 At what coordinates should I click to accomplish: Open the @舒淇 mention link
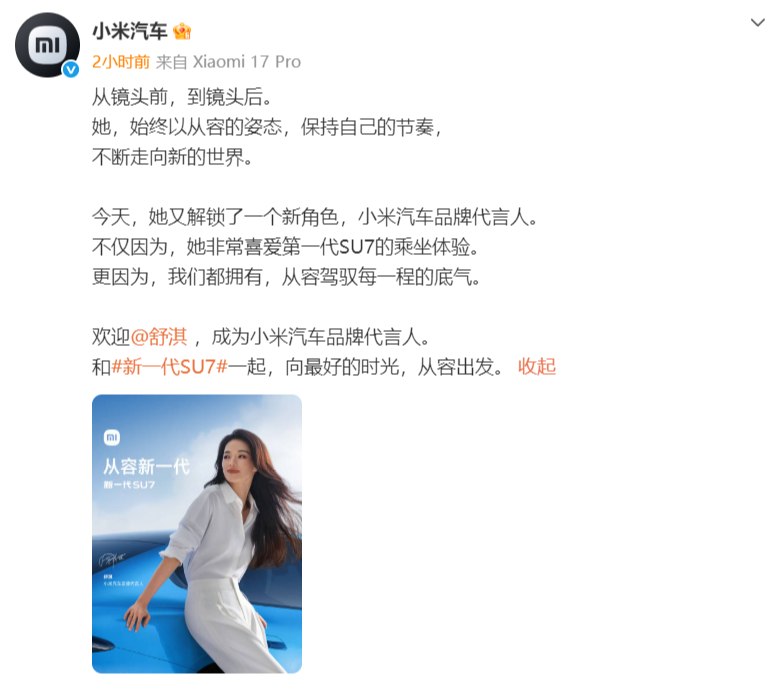pos(159,337)
